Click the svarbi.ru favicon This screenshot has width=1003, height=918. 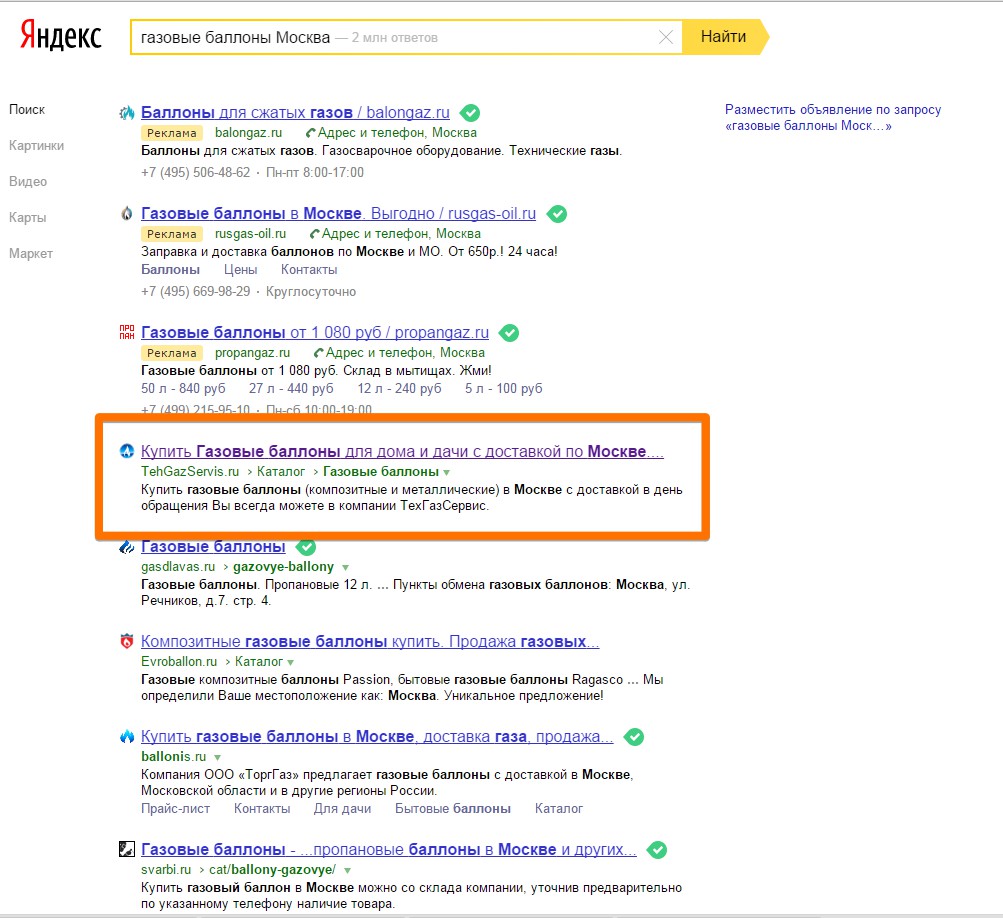[x=127, y=850]
